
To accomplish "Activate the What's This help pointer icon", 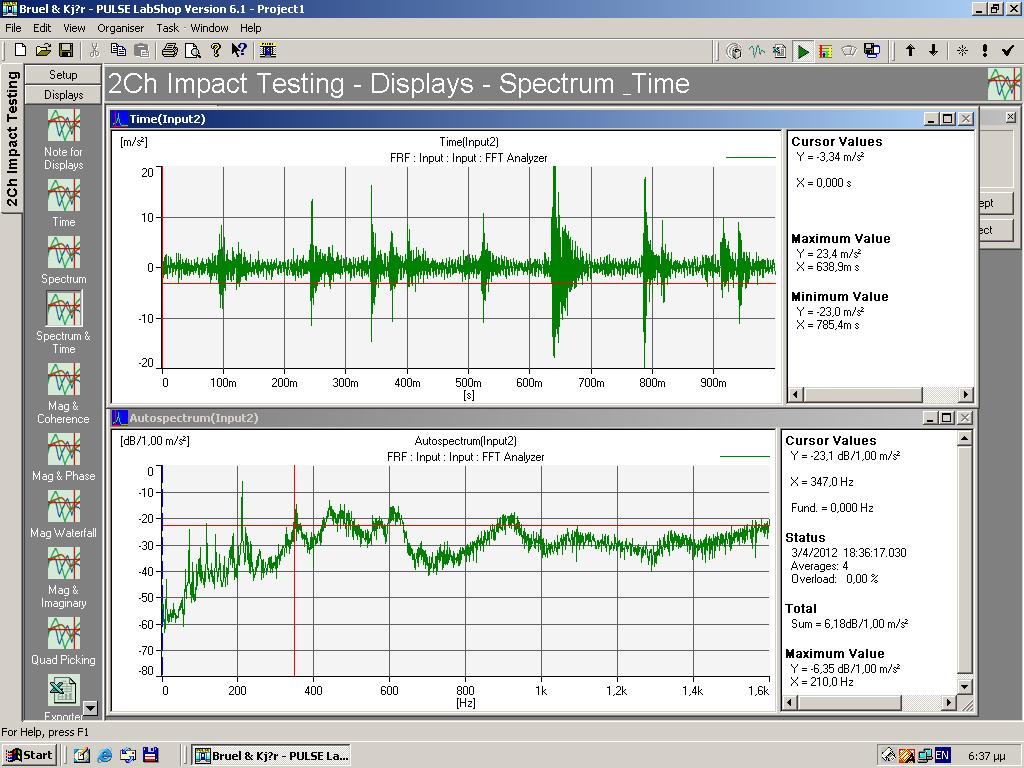I will [x=239, y=50].
